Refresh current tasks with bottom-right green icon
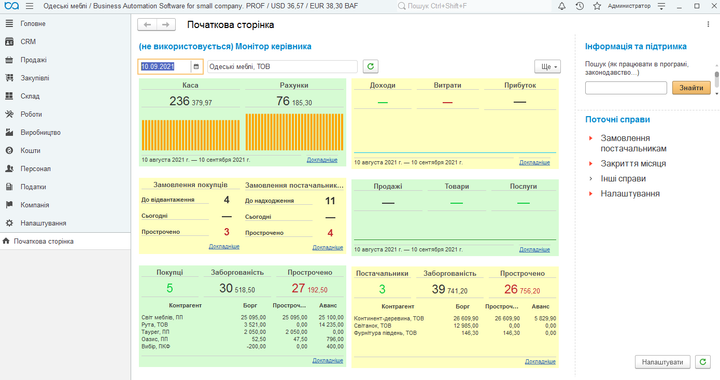Image resolution: width=720 pixels, height=380 pixels. click(x=703, y=362)
